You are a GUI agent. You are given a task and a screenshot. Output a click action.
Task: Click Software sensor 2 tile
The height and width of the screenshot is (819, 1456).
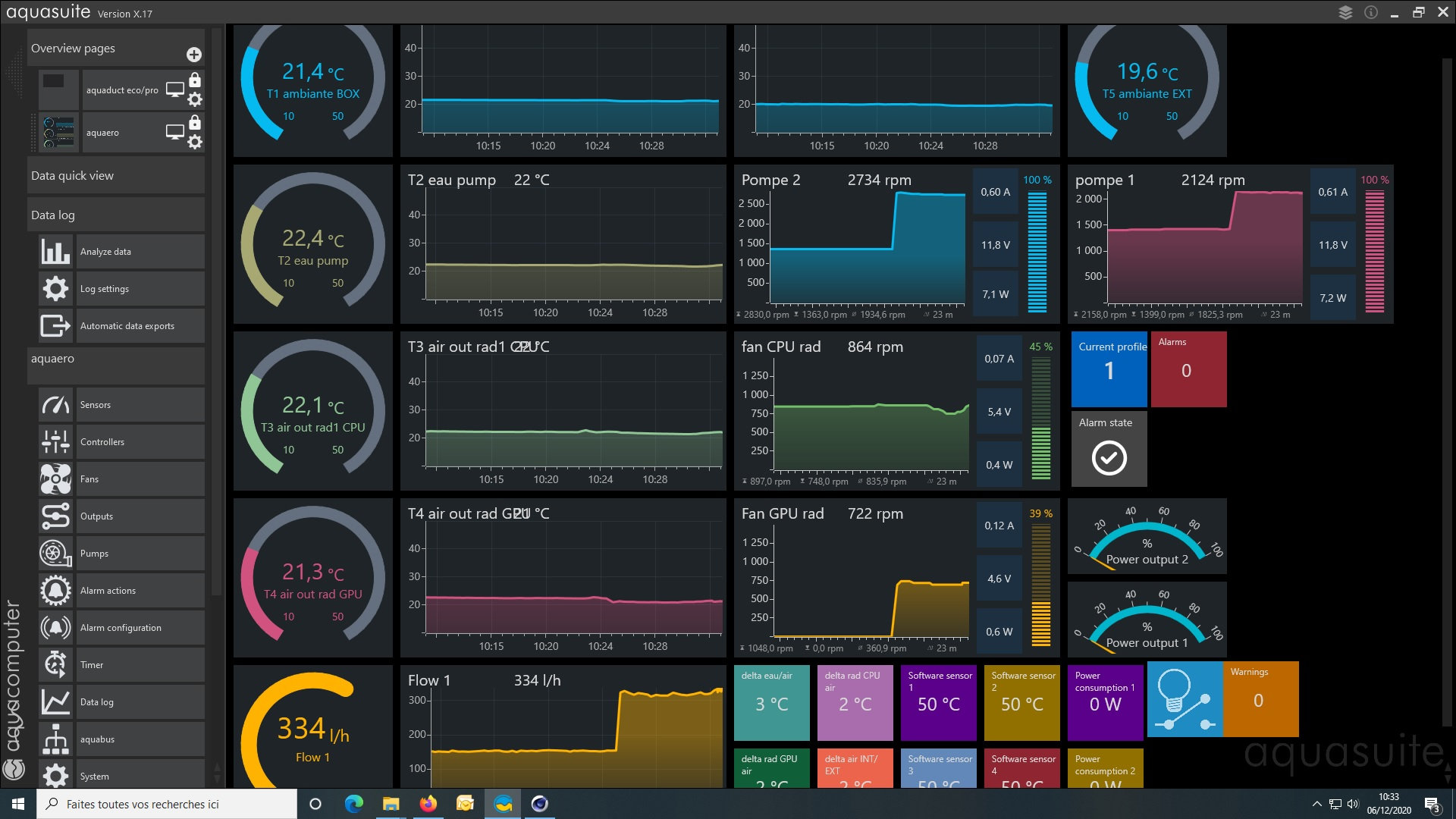click(1021, 703)
